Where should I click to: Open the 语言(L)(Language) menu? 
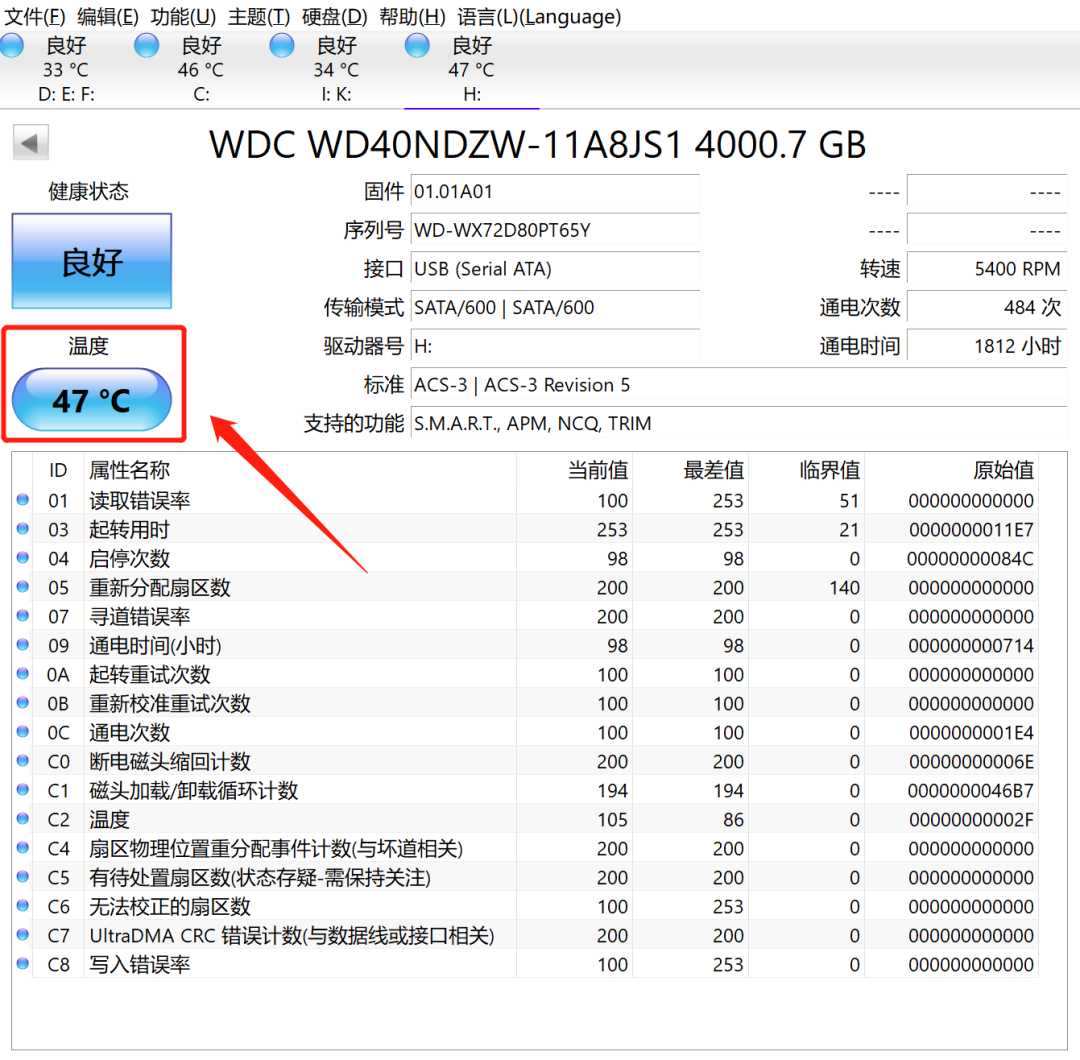tap(539, 16)
